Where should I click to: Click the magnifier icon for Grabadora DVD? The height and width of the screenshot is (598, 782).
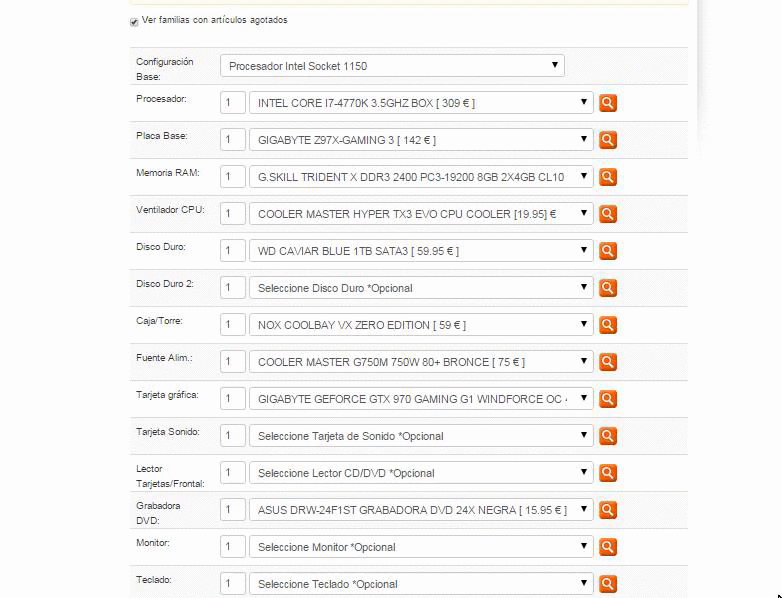point(607,510)
